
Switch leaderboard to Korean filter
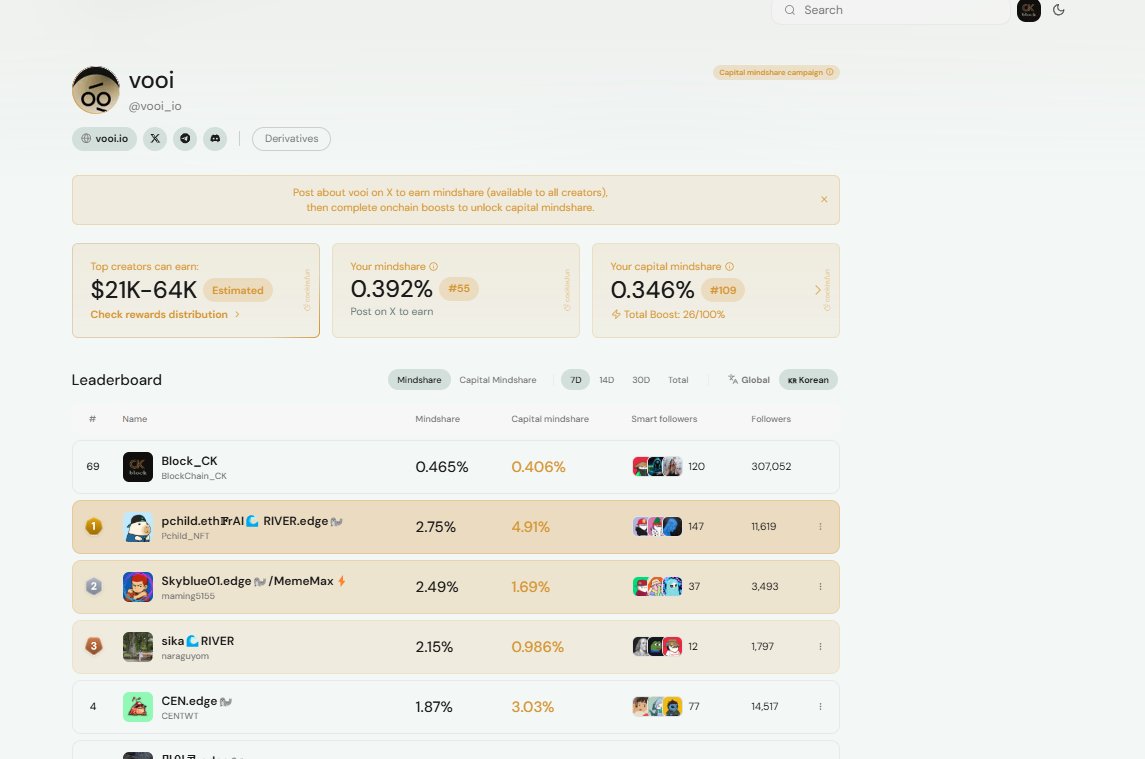pos(808,380)
